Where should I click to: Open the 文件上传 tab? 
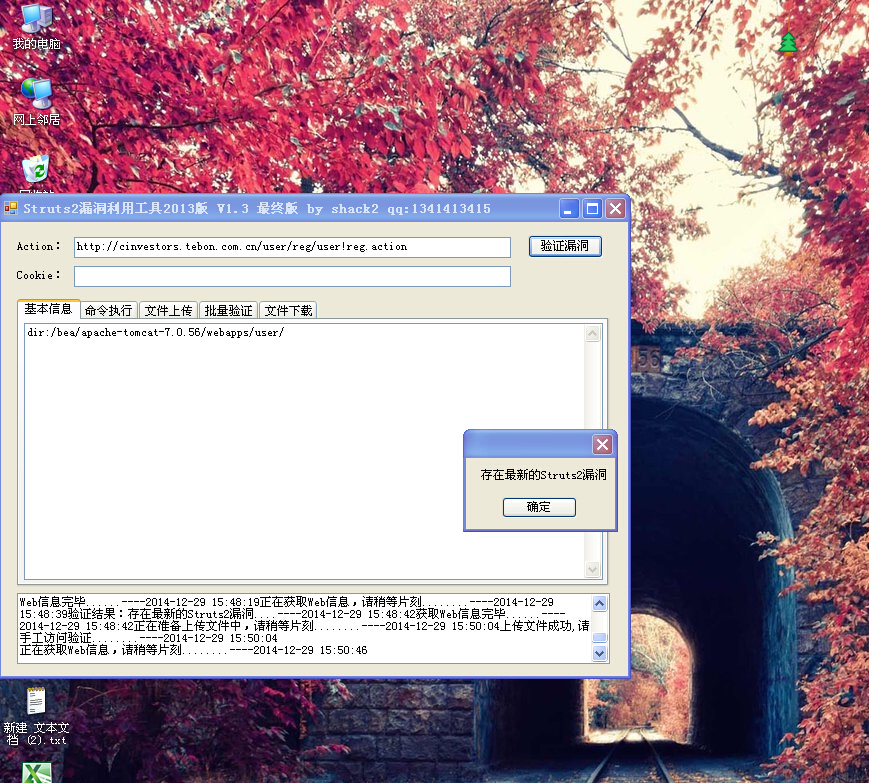coord(168,310)
